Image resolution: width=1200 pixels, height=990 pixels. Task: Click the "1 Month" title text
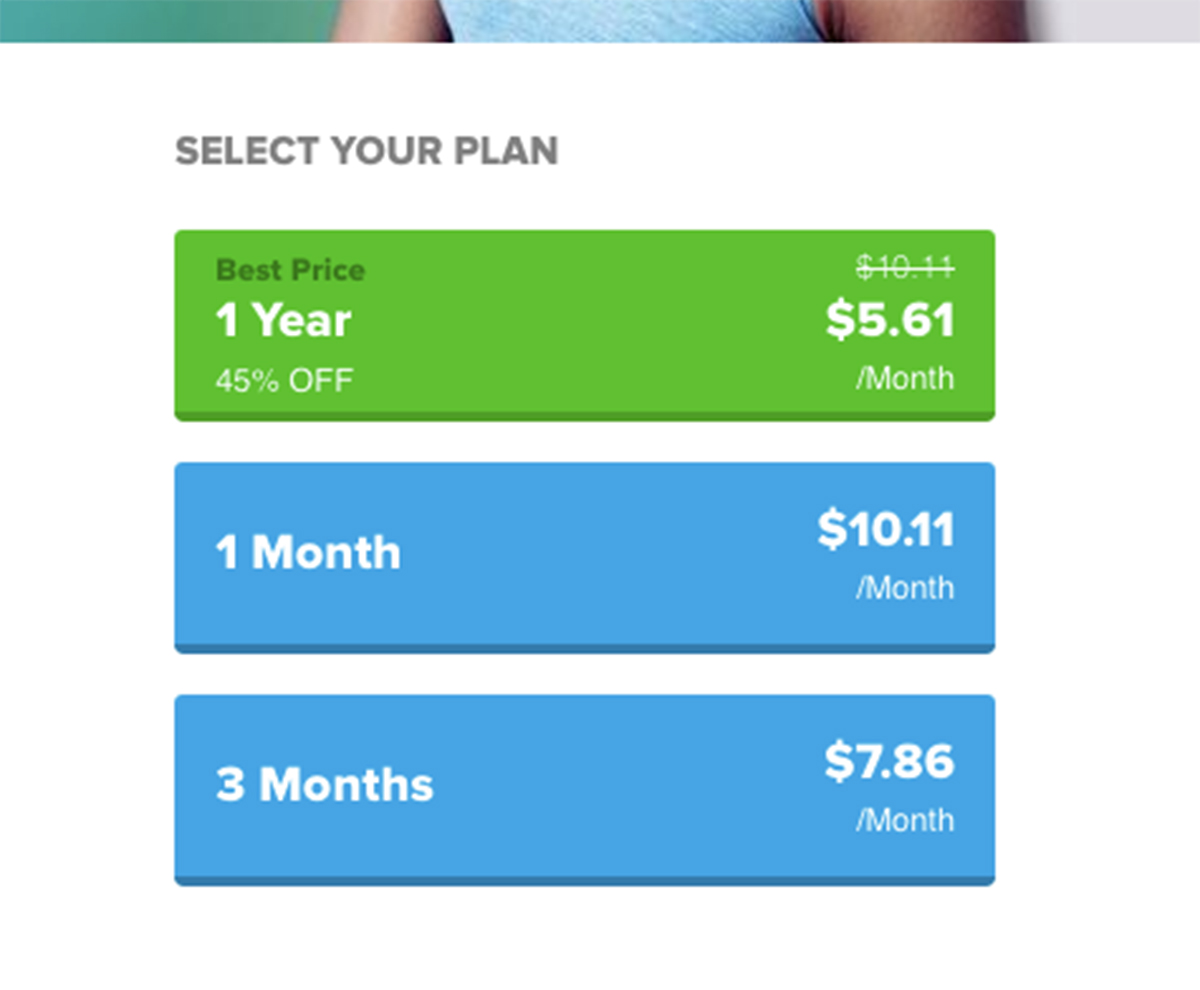[x=308, y=553]
